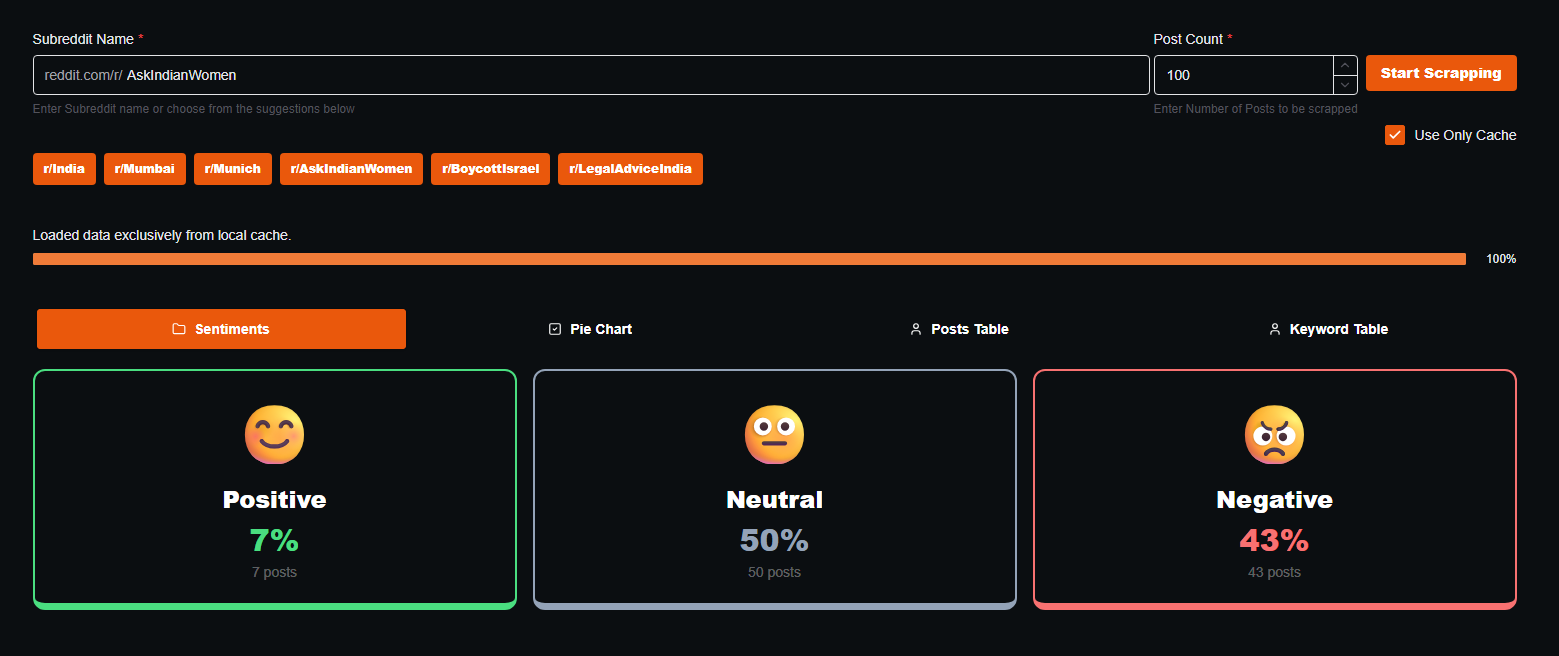
Task: Click the Negative sentiment card heading
Action: 1274,500
